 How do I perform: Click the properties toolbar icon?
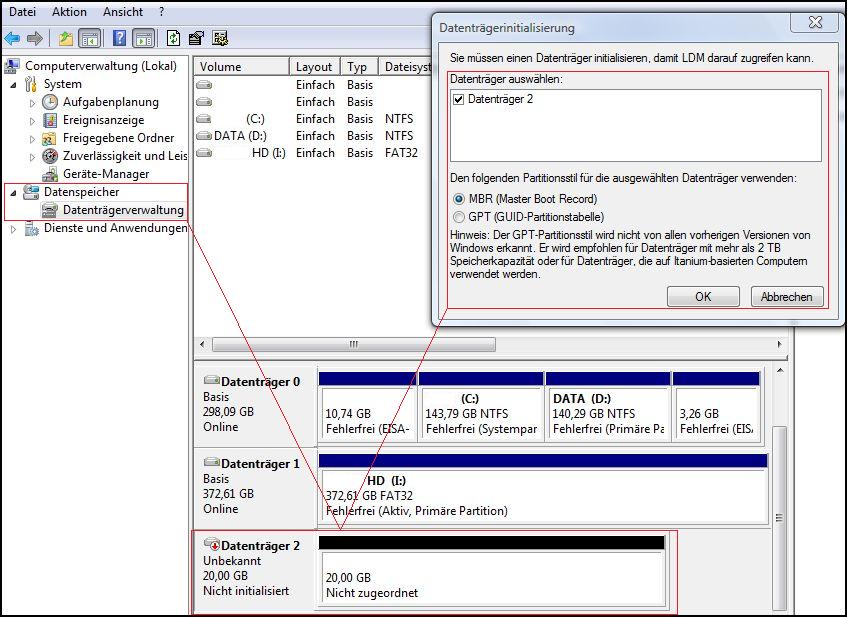[197, 38]
